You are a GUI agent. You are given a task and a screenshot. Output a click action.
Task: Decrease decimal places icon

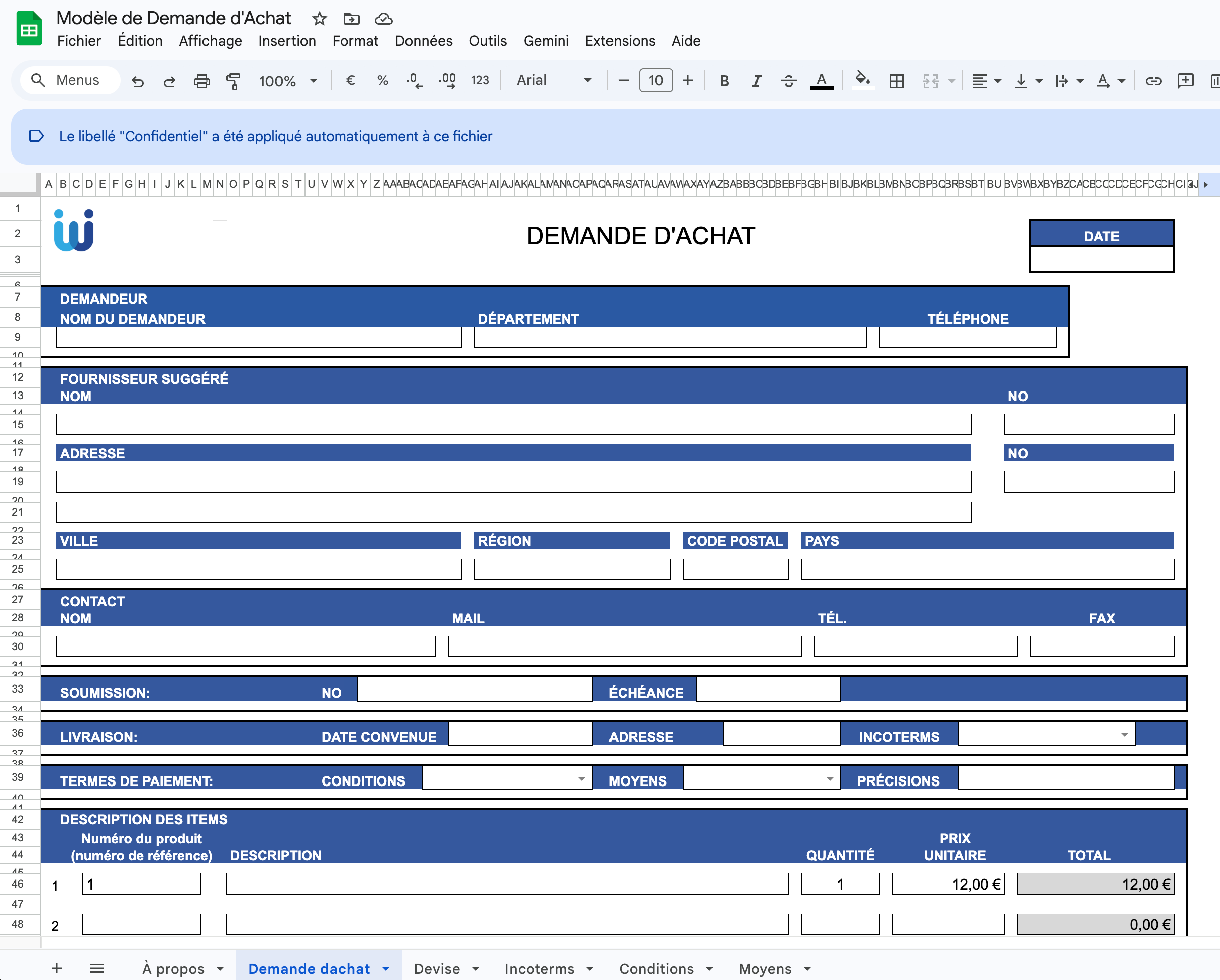click(x=414, y=80)
